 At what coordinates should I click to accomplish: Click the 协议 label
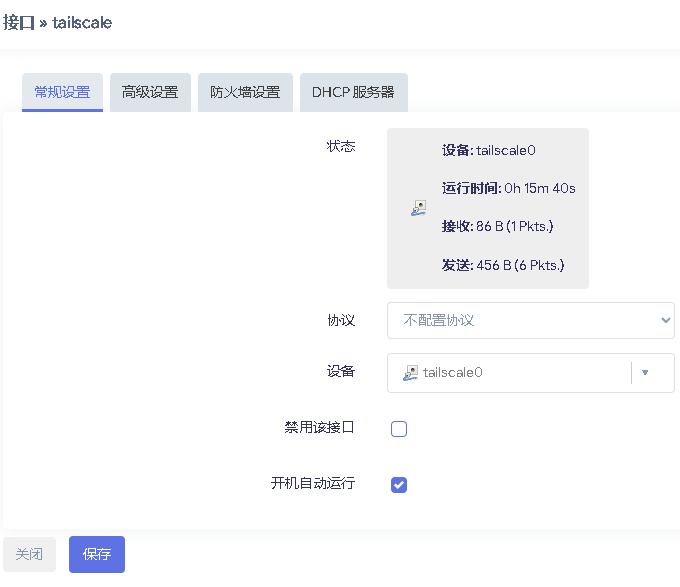tap(341, 320)
